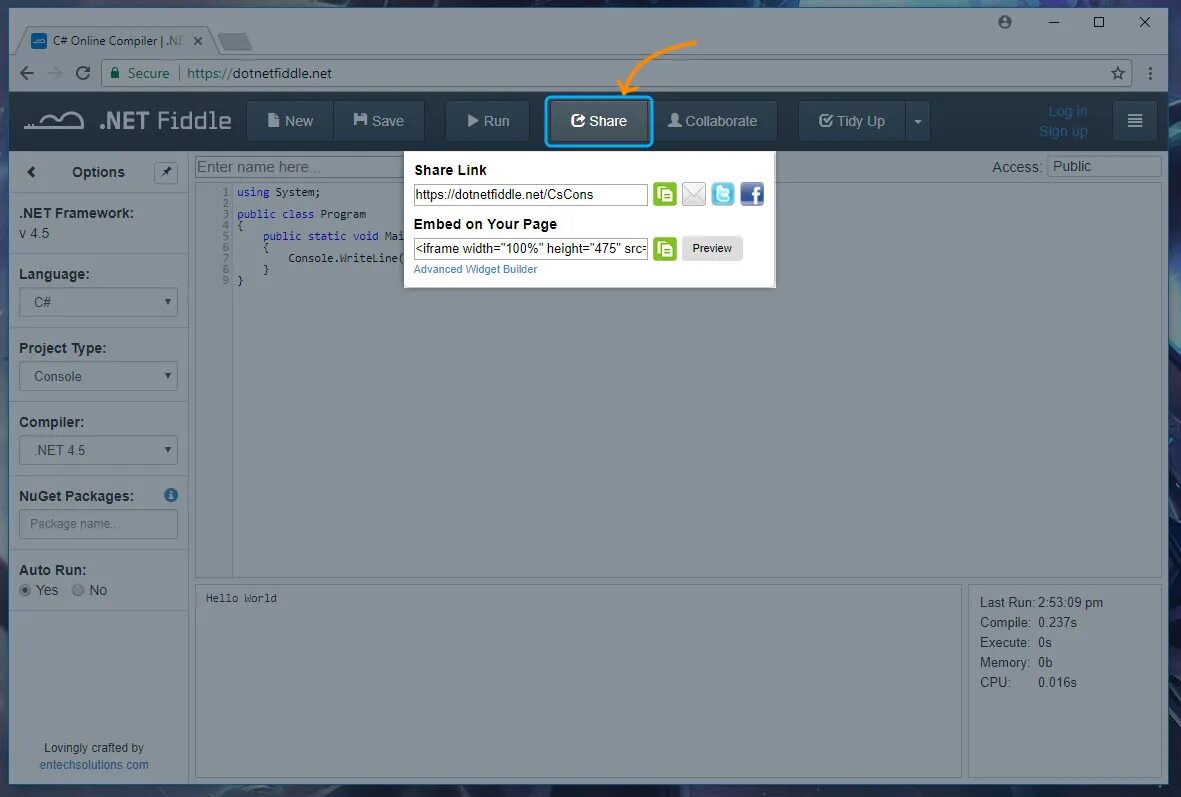
Task: Click the 'Compile: 0.237s' stat
Action: [1028, 622]
